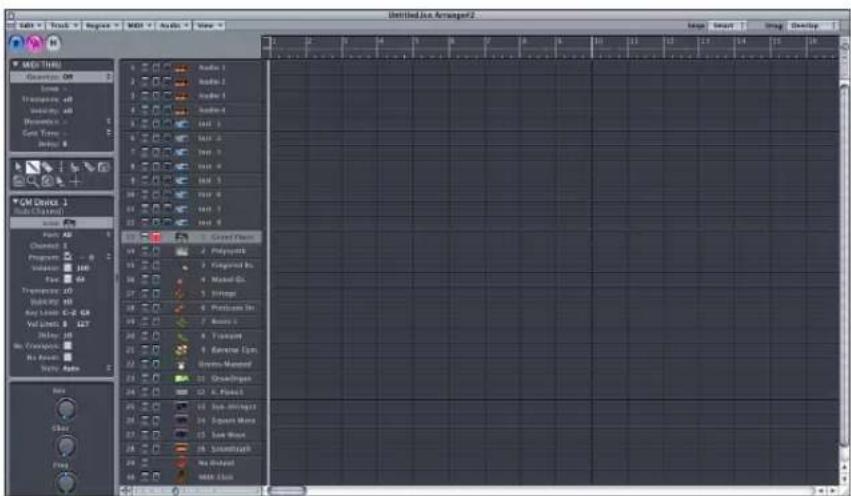Click the Reverse Cym. track icon

(181, 350)
